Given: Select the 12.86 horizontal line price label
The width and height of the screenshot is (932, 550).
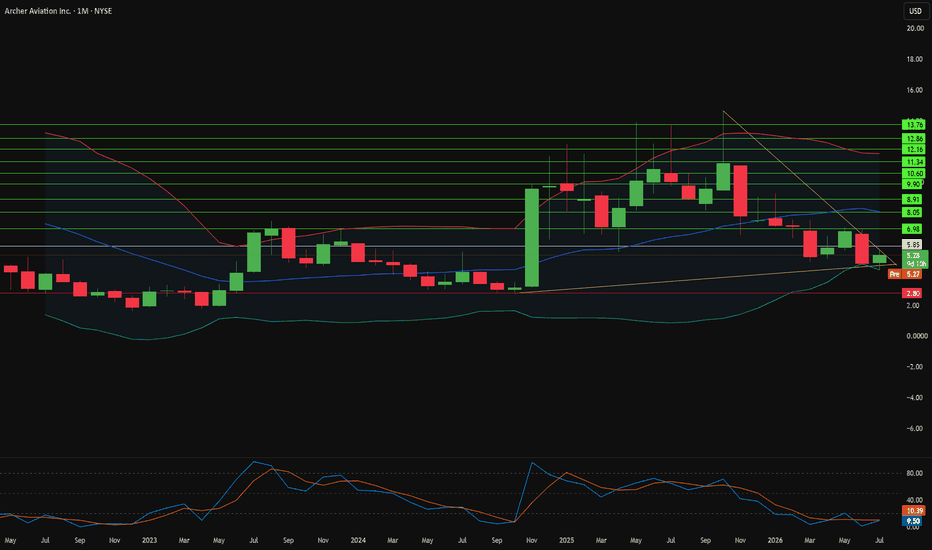Looking at the screenshot, I should 914,139.
